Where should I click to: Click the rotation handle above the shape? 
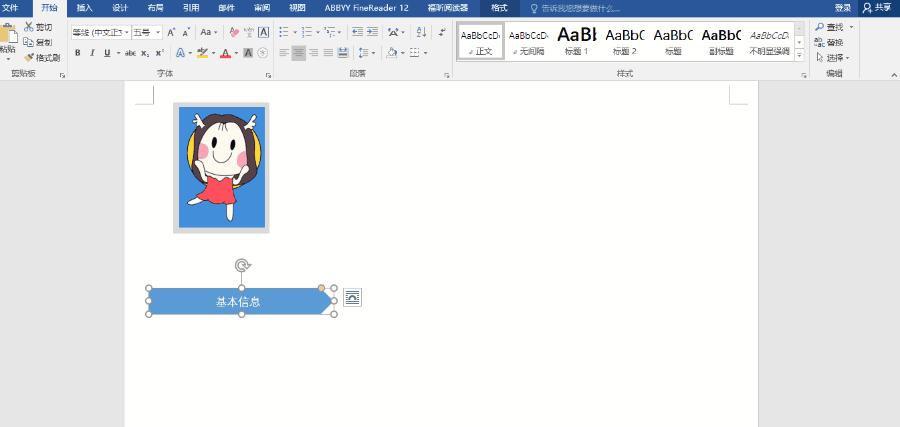242,265
